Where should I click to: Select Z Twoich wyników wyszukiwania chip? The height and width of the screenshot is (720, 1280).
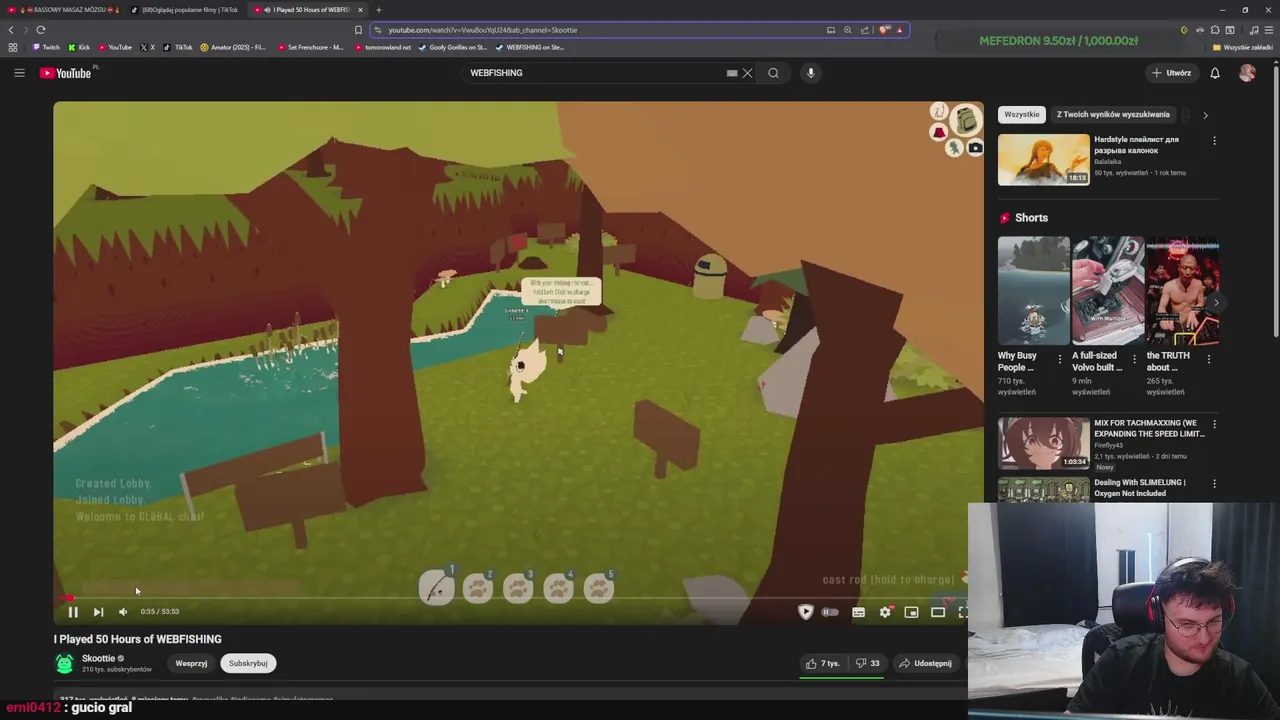coord(1113,114)
